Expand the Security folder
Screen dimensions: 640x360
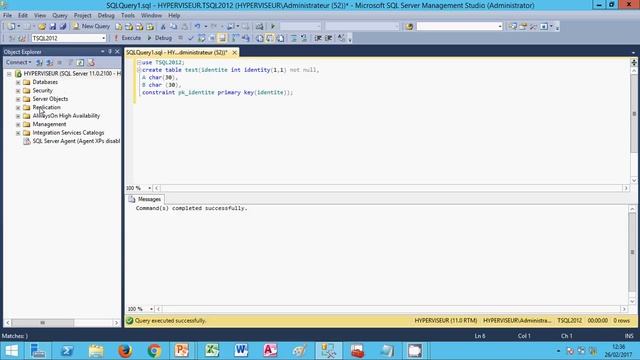pos(18,91)
